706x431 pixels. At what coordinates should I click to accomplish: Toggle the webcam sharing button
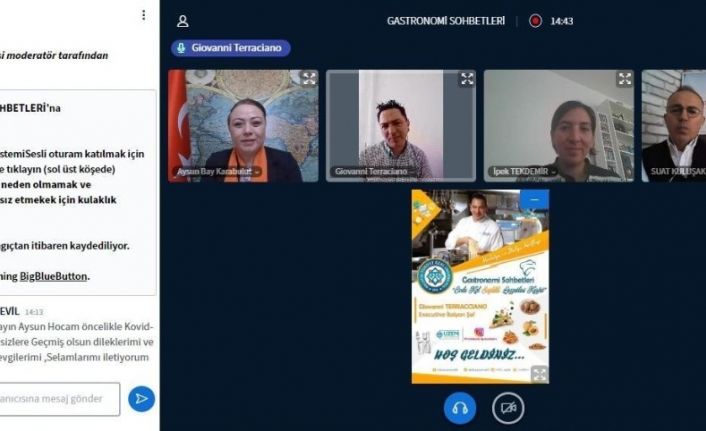[508, 407]
